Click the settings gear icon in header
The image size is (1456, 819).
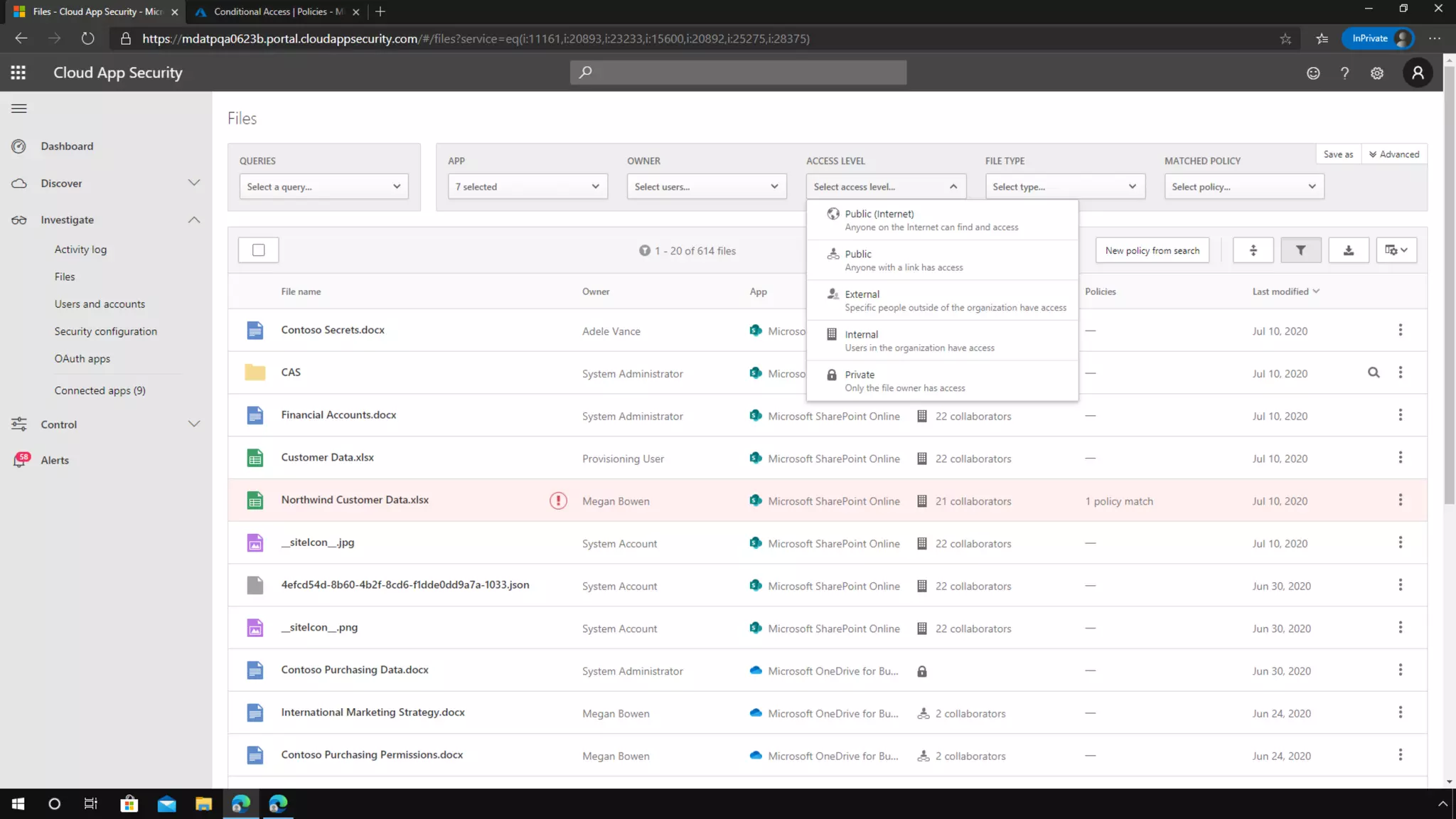coord(1376,73)
